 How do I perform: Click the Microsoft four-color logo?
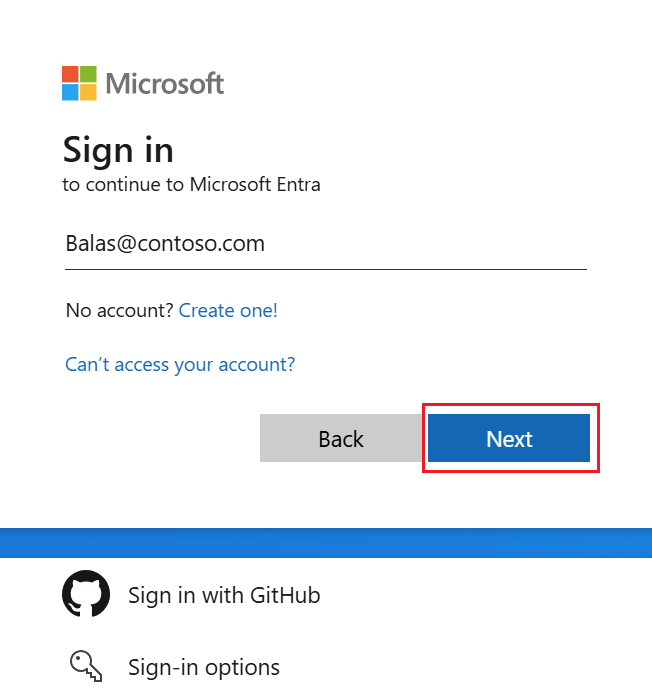click(x=79, y=83)
